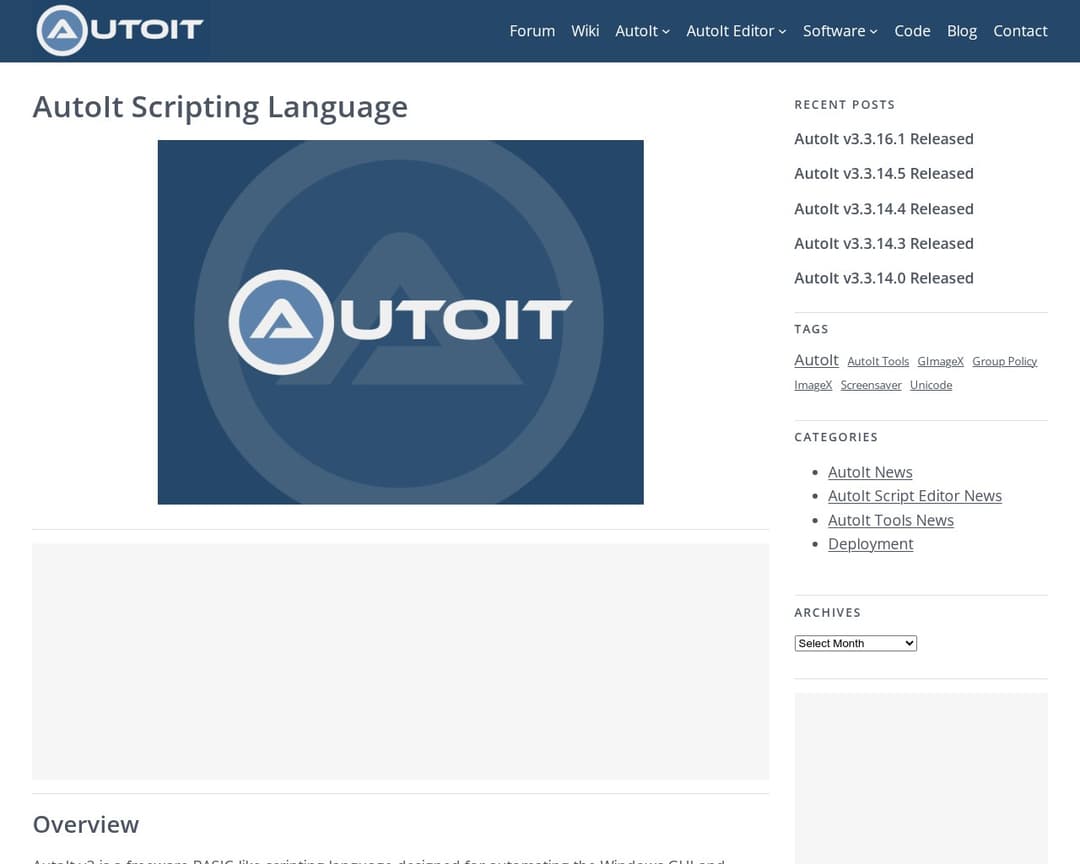Screen dimensions: 1080x864
Task: Browse the Deployment category
Action: (x=871, y=543)
